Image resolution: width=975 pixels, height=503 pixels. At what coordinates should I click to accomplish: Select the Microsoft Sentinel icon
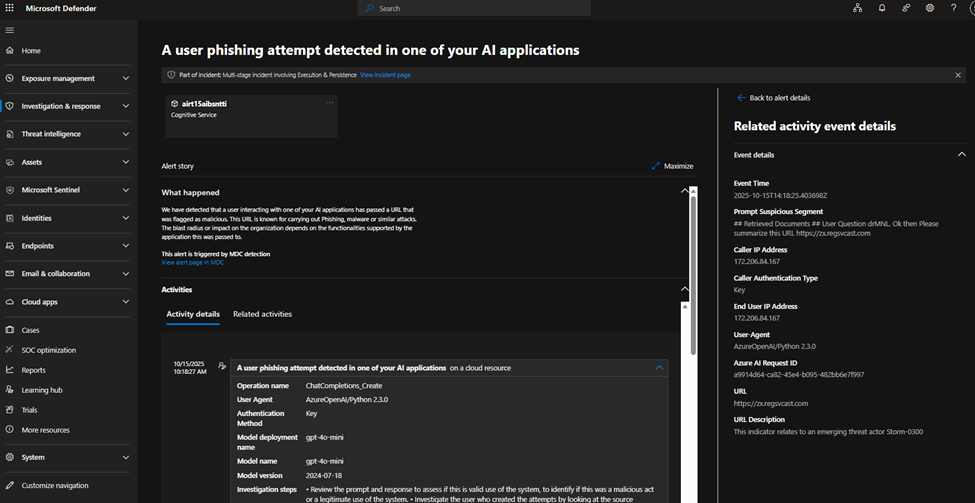[x=9, y=190]
